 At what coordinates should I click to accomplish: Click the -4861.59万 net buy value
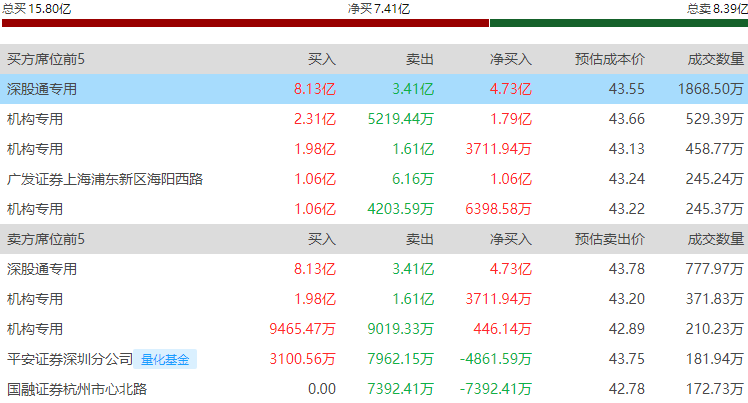point(496,359)
